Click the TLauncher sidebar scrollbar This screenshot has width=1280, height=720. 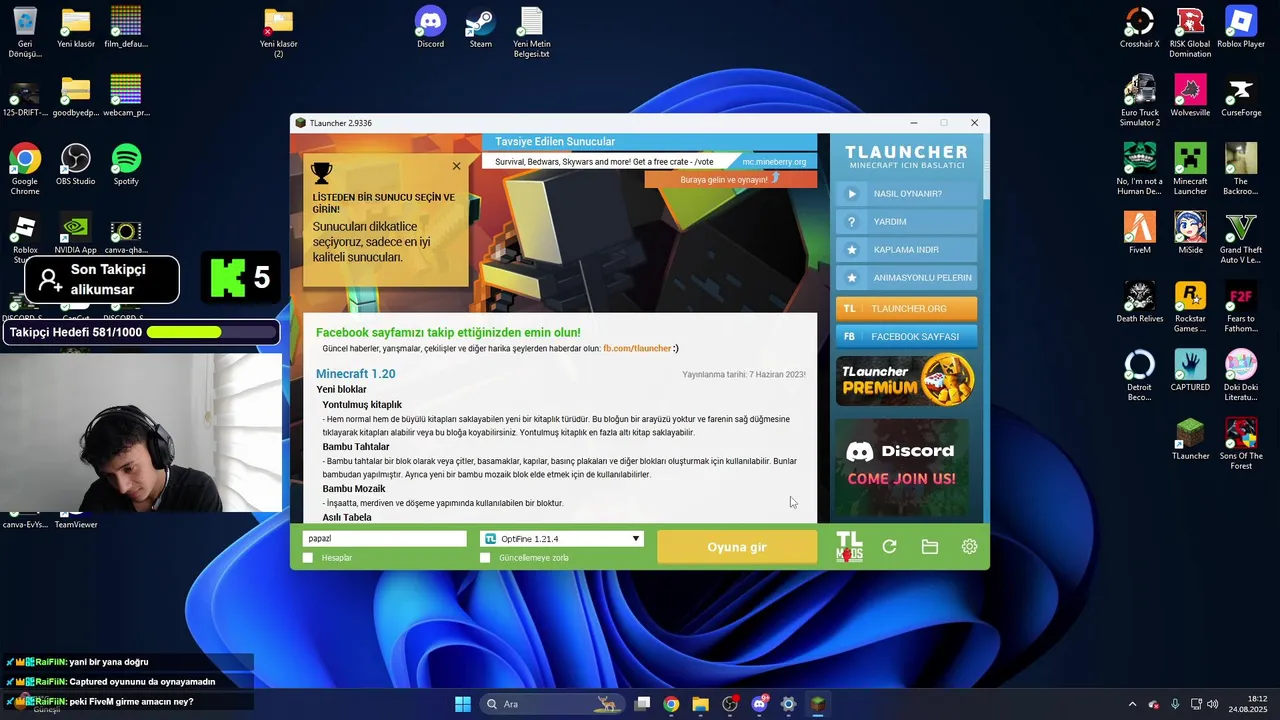(985, 167)
